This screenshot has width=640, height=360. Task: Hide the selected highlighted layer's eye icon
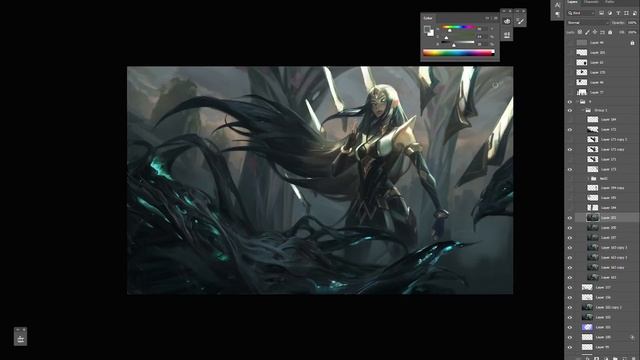[x=570, y=218]
